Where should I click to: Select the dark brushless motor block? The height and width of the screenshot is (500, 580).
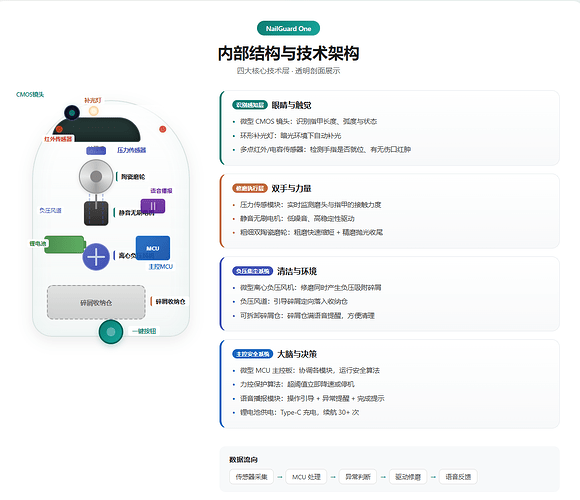pyautogui.click(x=96, y=213)
